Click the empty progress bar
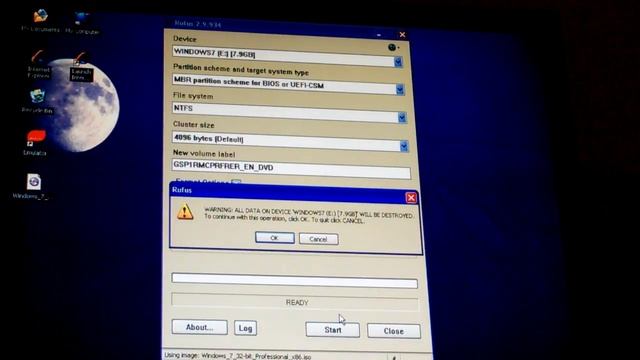The image size is (640, 360). point(294,281)
